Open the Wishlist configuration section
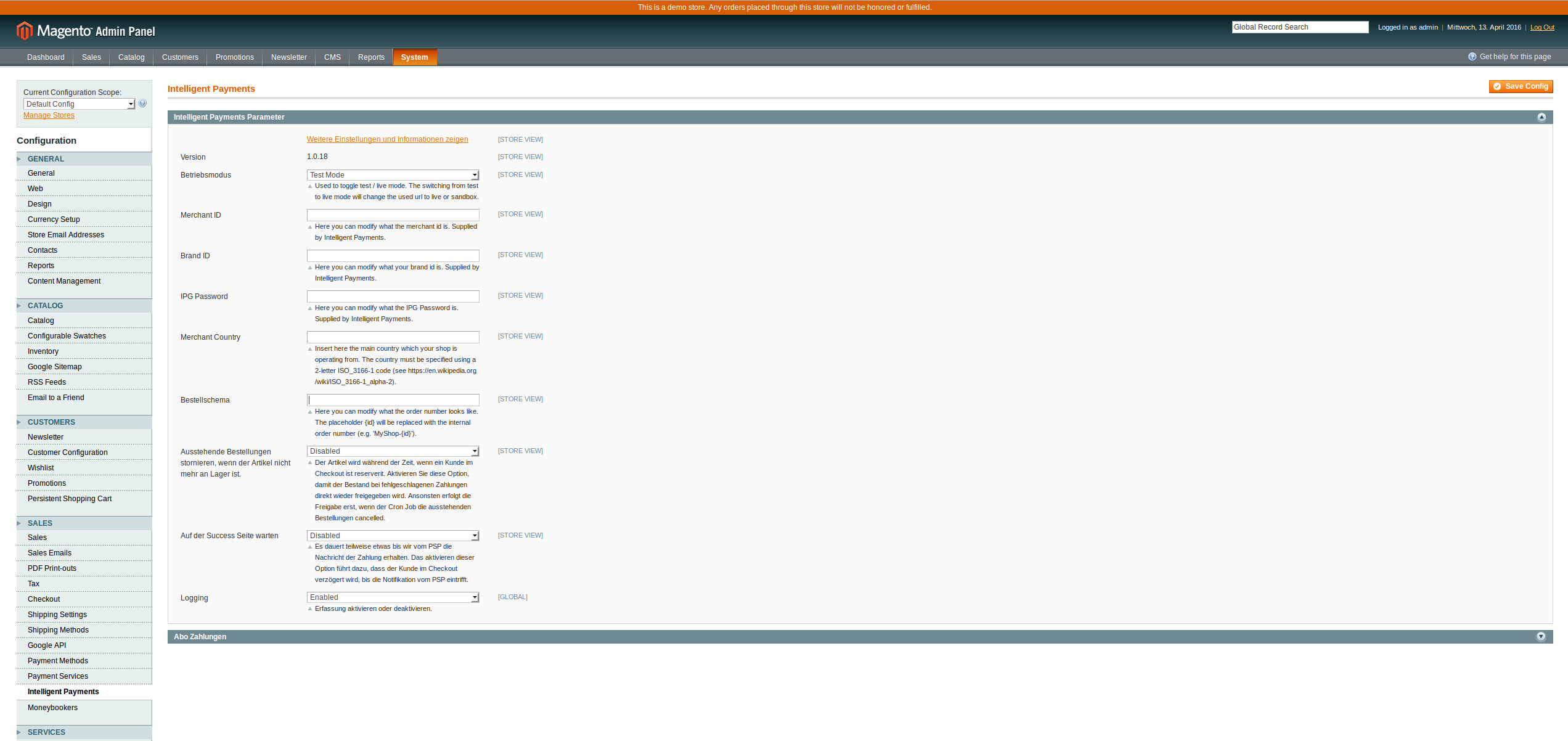This screenshot has width=1568, height=741. tap(84, 468)
